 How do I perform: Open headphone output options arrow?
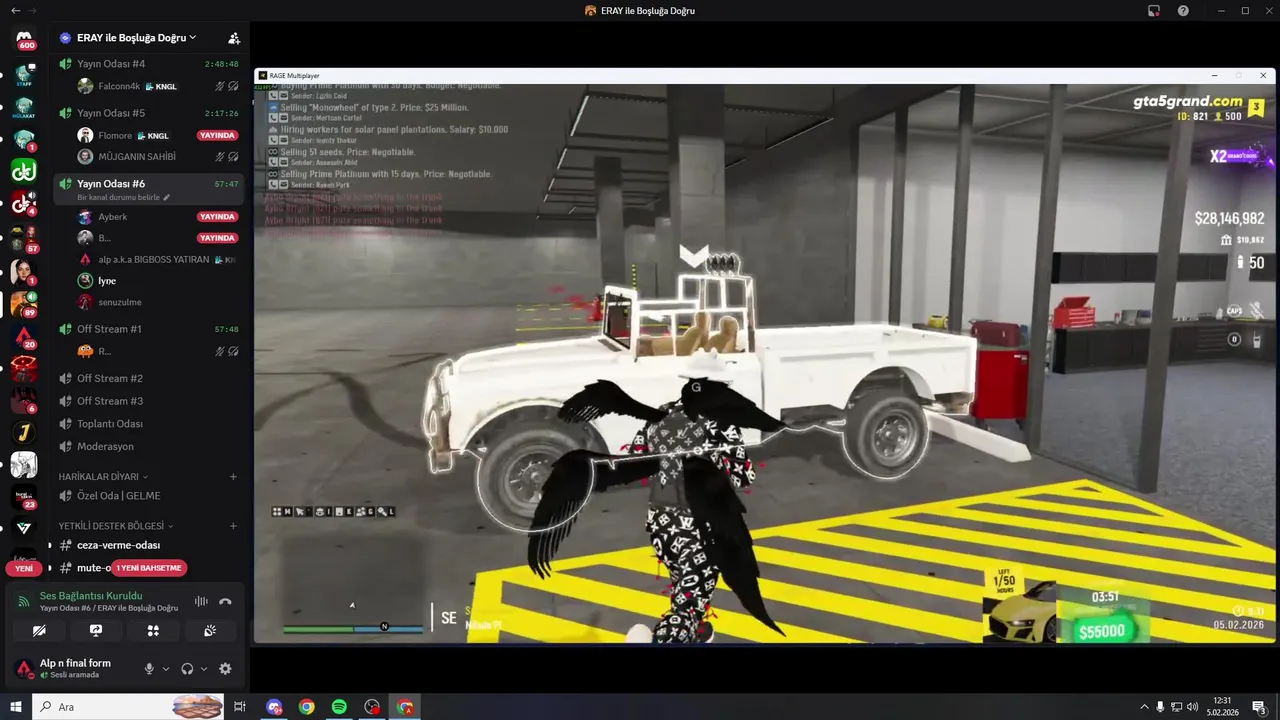pyautogui.click(x=204, y=669)
